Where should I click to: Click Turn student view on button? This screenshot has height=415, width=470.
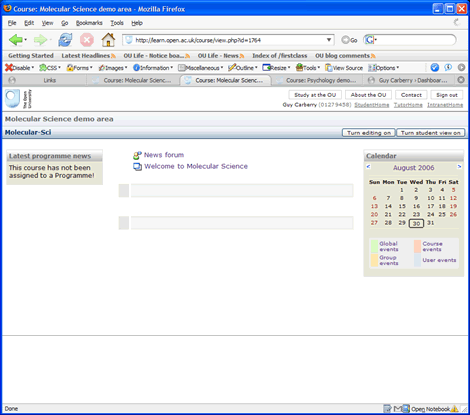(430, 133)
